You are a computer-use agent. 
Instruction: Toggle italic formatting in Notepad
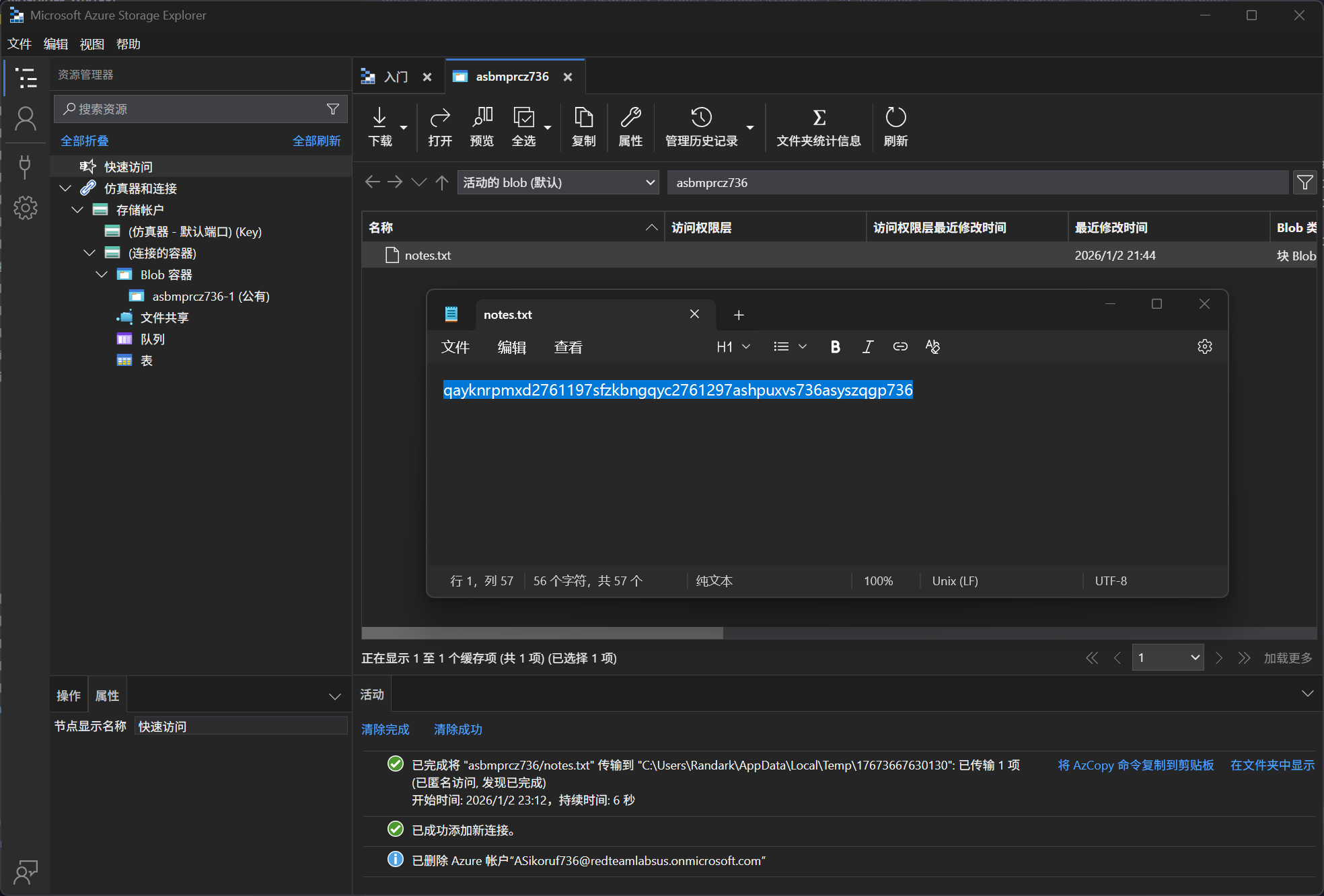pos(868,346)
